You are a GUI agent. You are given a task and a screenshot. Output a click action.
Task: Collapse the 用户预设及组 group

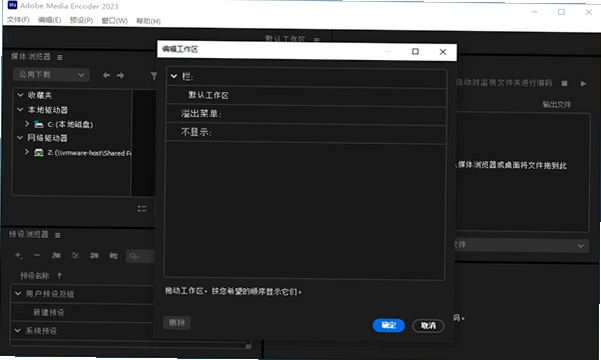[x=18, y=294]
